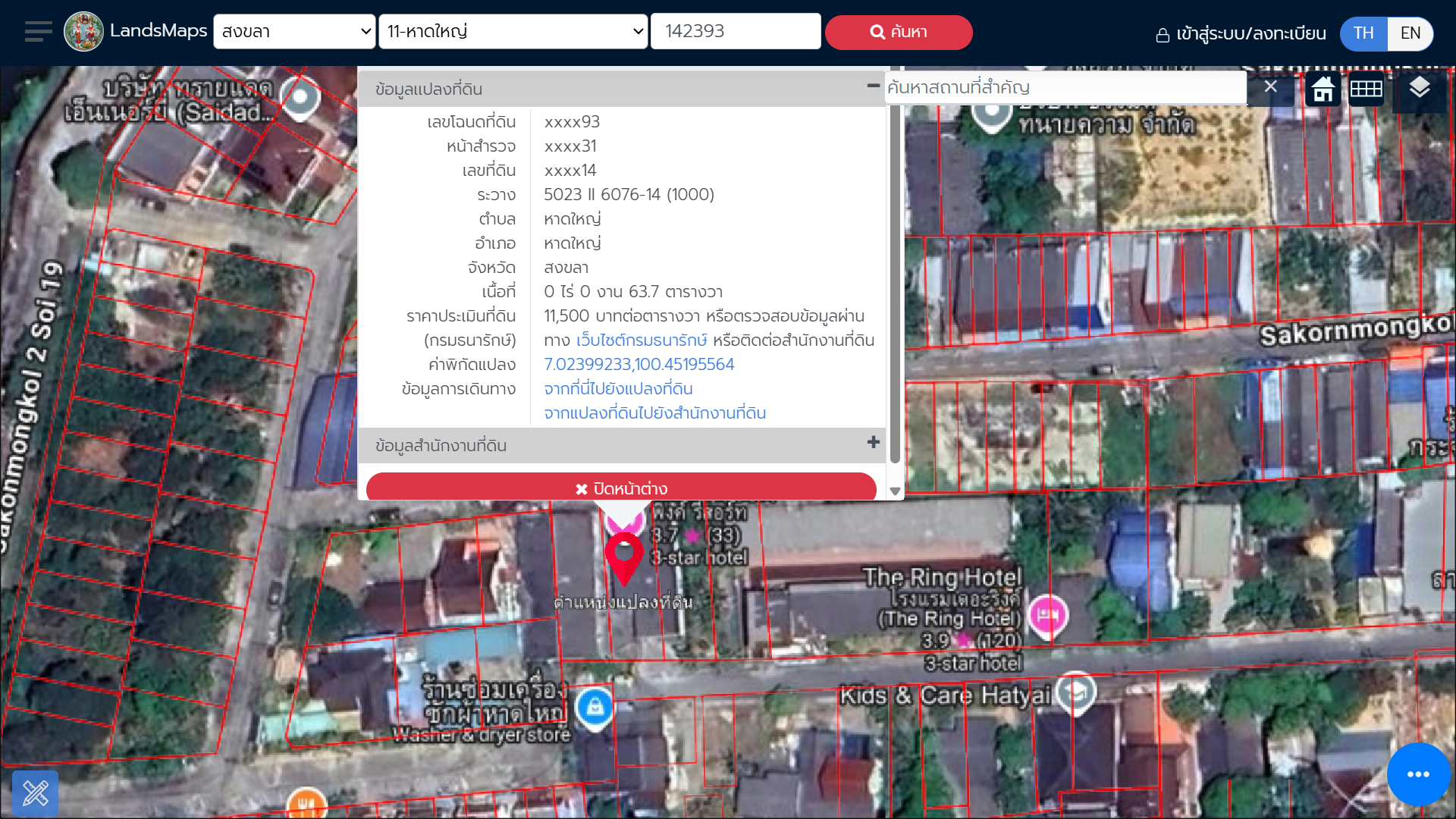Collapse the ข้อมูลแปลงที่ดิน section
This screenshot has height=819, width=1456.
[873, 86]
